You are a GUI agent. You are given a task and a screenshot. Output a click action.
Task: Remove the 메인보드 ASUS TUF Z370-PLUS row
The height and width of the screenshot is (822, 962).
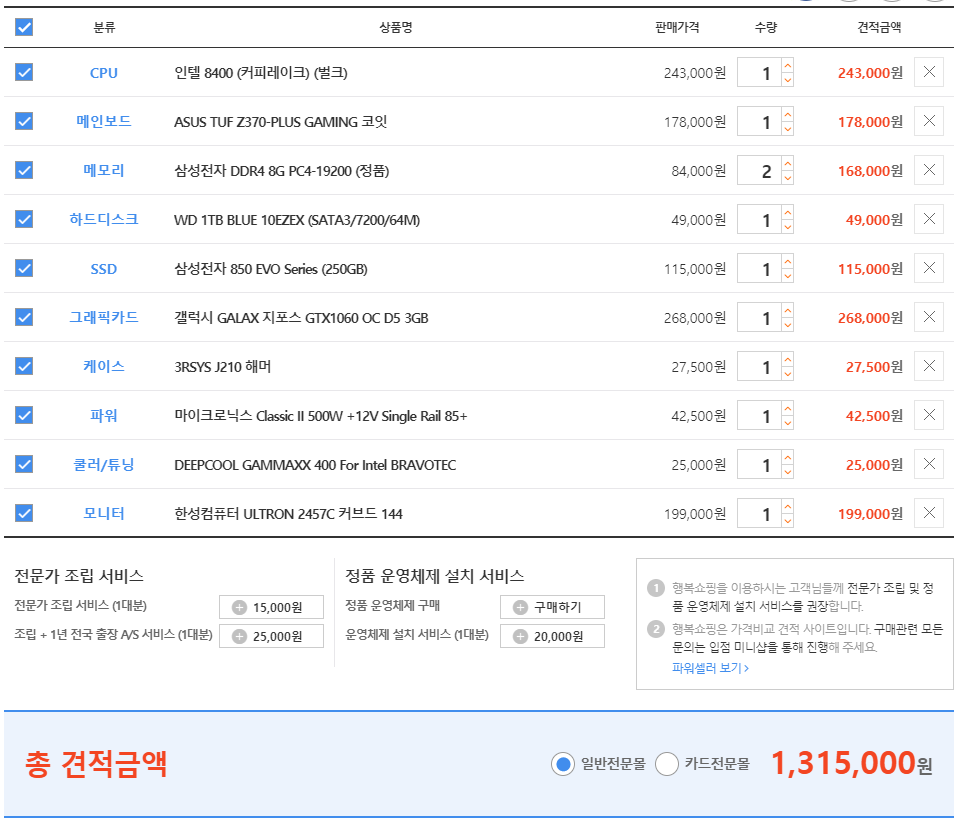pos(928,121)
